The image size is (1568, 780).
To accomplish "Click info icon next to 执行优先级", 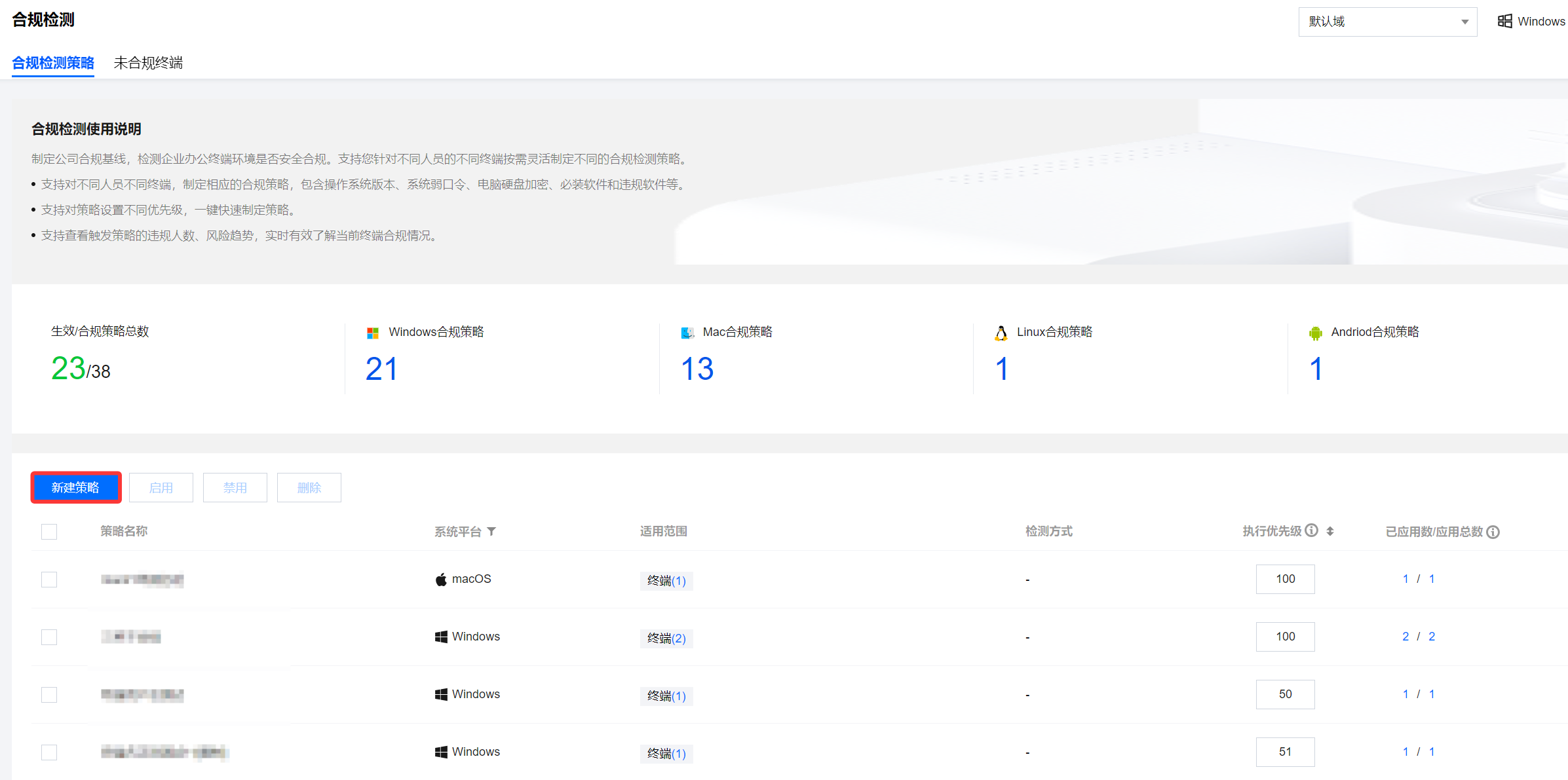I will click(x=1312, y=530).
